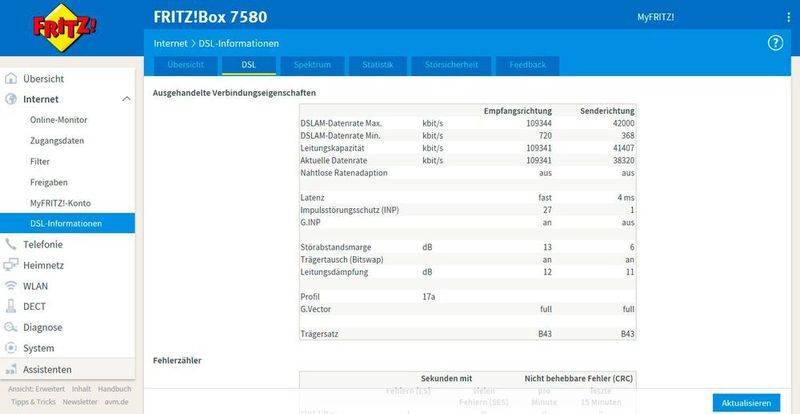Select DSL-Informationen in the sidebar
This screenshot has width=800, height=414.
[x=67, y=224]
